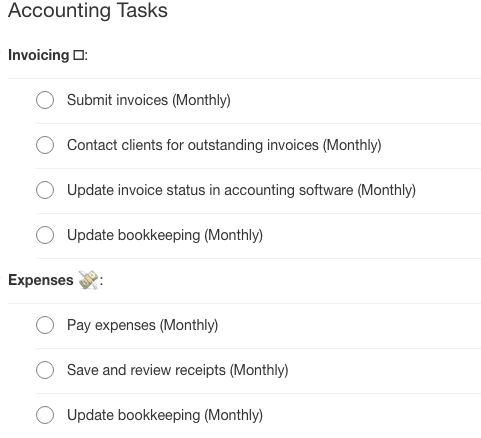Viewport: 481px width, 438px height.
Task: Collapse the Expenses section header
Action: point(55,280)
